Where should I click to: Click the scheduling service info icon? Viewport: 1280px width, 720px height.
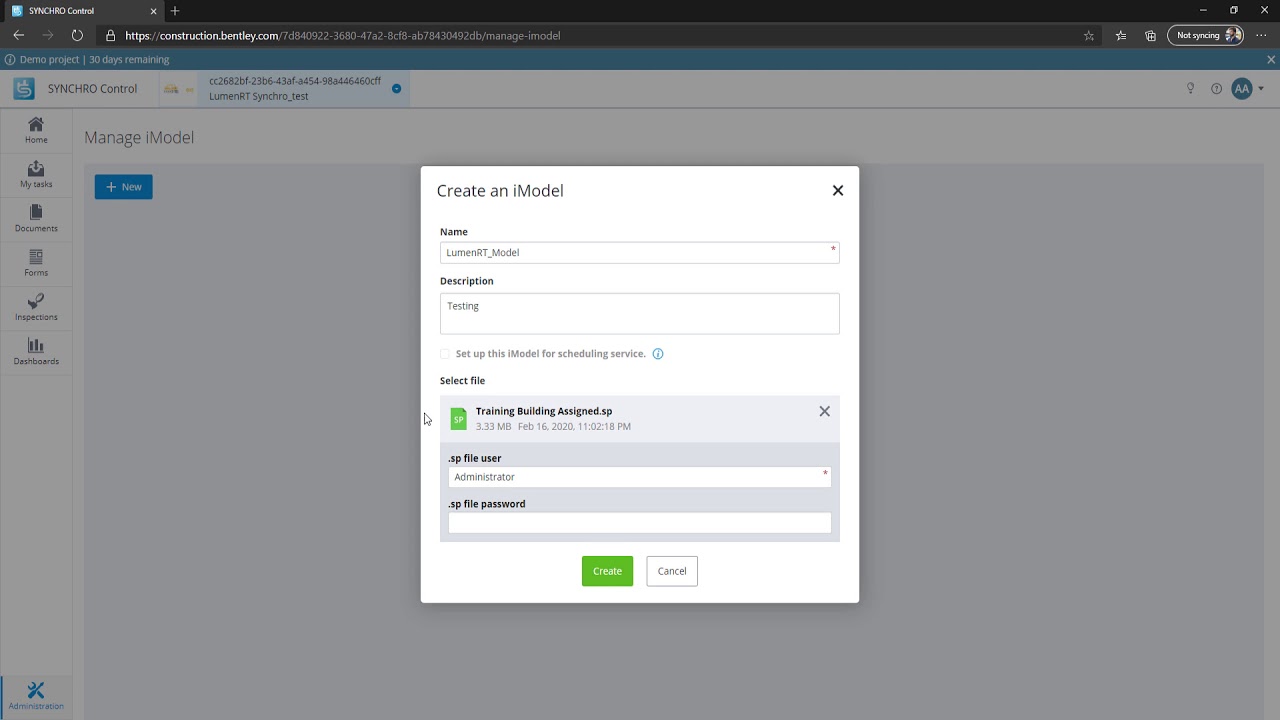tap(658, 354)
